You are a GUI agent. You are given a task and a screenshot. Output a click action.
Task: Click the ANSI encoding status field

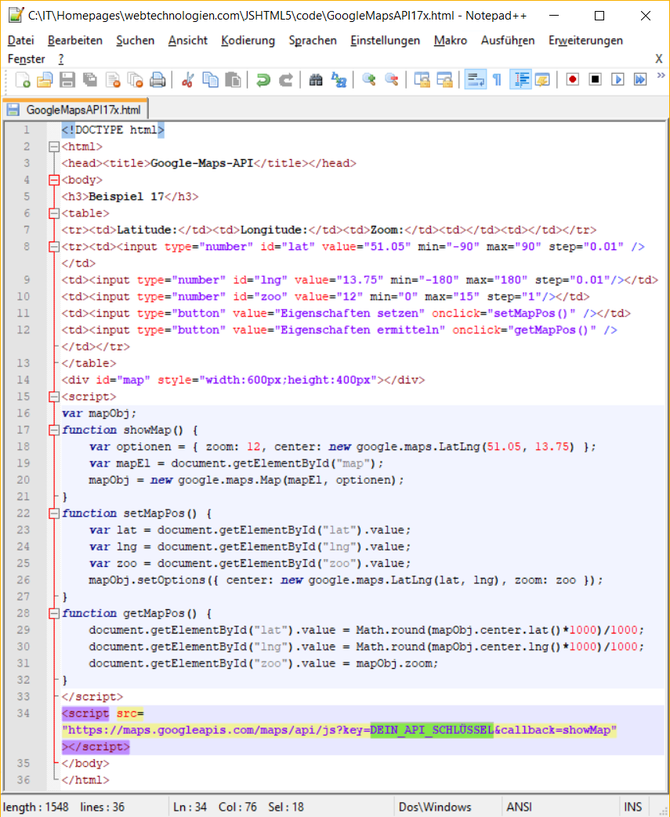click(x=519, y=807)
